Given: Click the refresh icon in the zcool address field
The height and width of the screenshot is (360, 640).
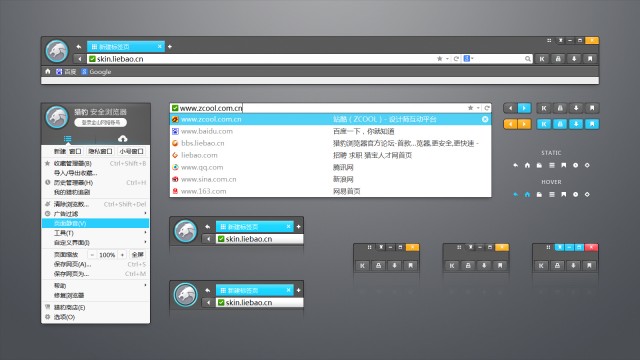Looking at the screenshot, I should pos(487,108).
